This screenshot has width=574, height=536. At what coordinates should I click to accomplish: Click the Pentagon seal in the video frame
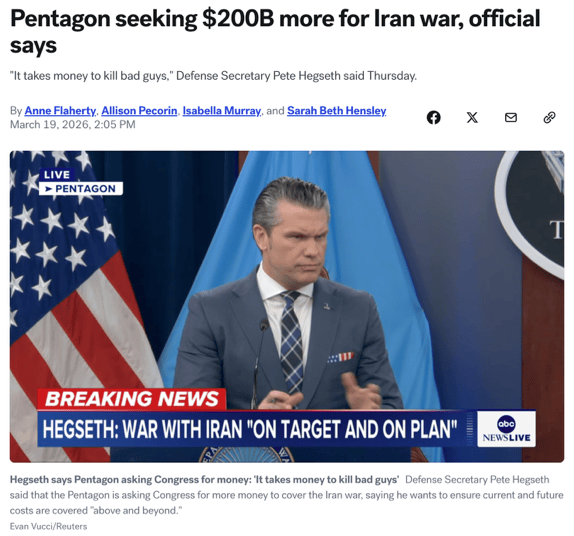(x=531, y=211)
